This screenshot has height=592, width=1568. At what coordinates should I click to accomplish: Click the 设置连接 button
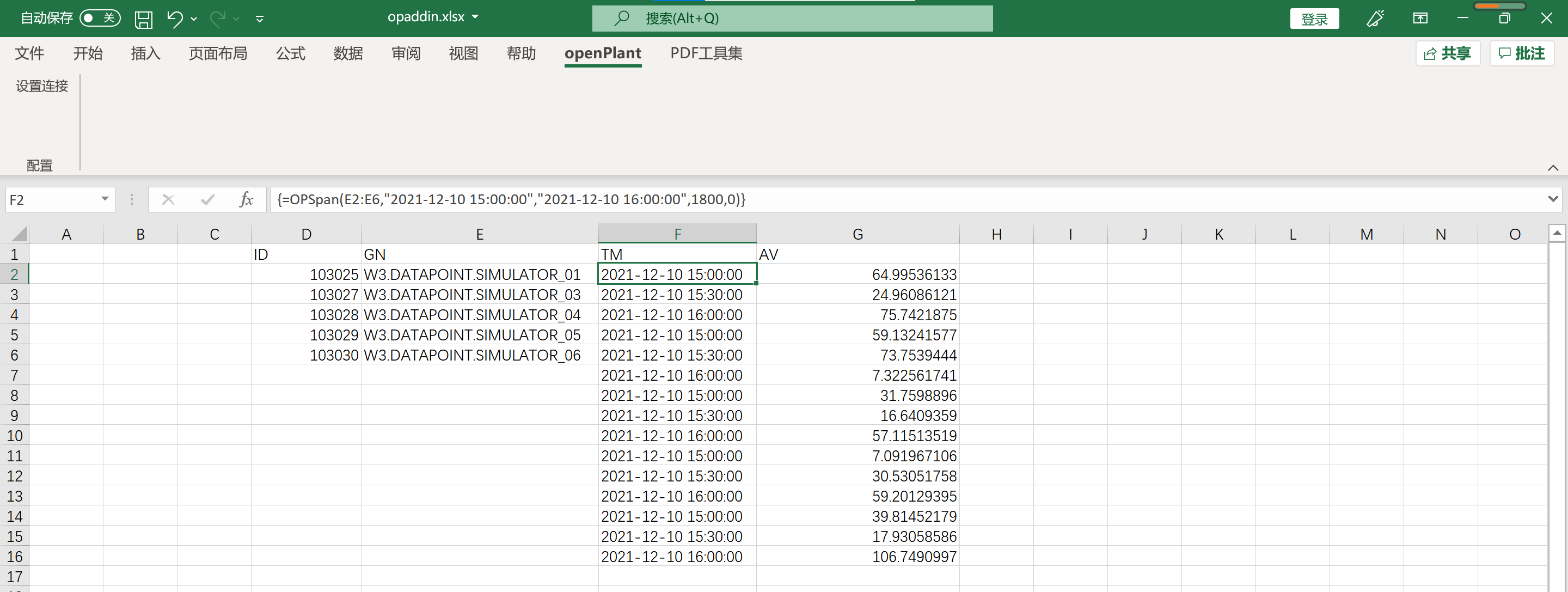(42, 87)
